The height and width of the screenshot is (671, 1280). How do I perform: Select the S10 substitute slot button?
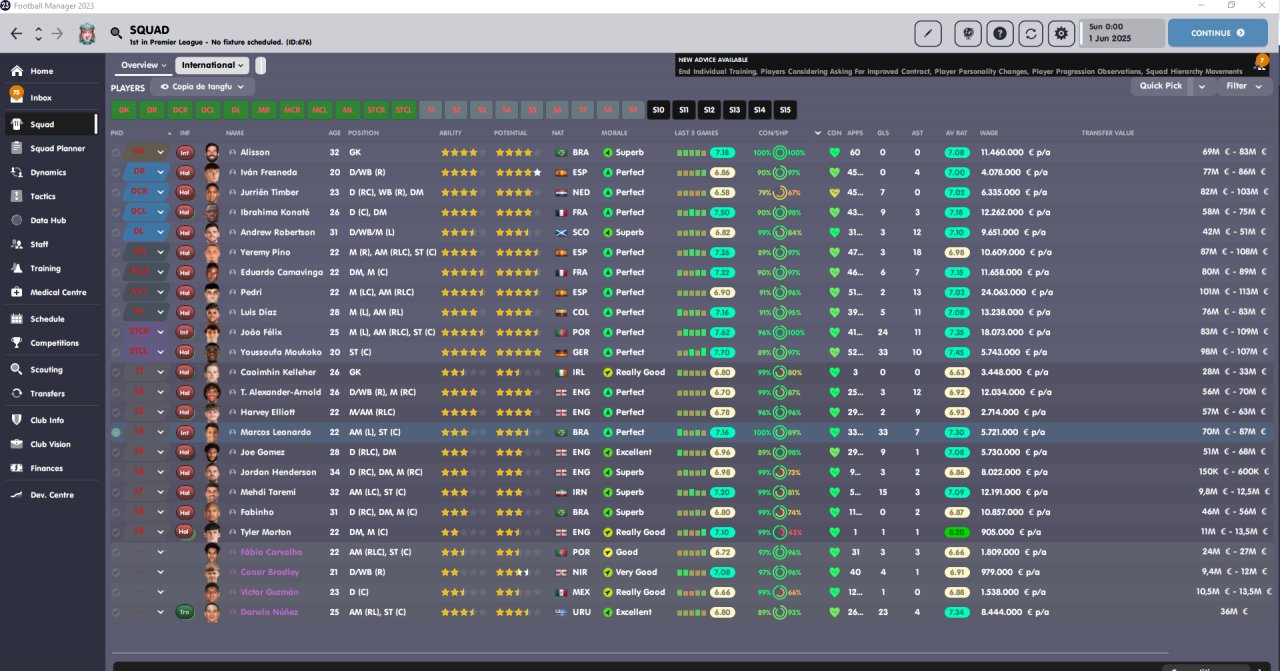[x=658, y=110]
